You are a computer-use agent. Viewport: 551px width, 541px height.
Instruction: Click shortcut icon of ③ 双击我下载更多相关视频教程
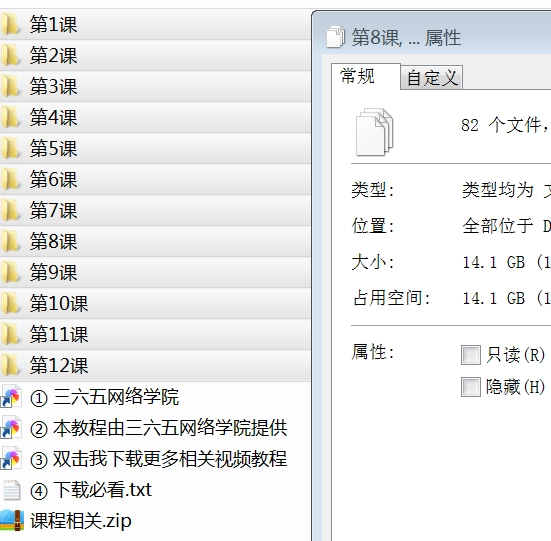(11, 459)
